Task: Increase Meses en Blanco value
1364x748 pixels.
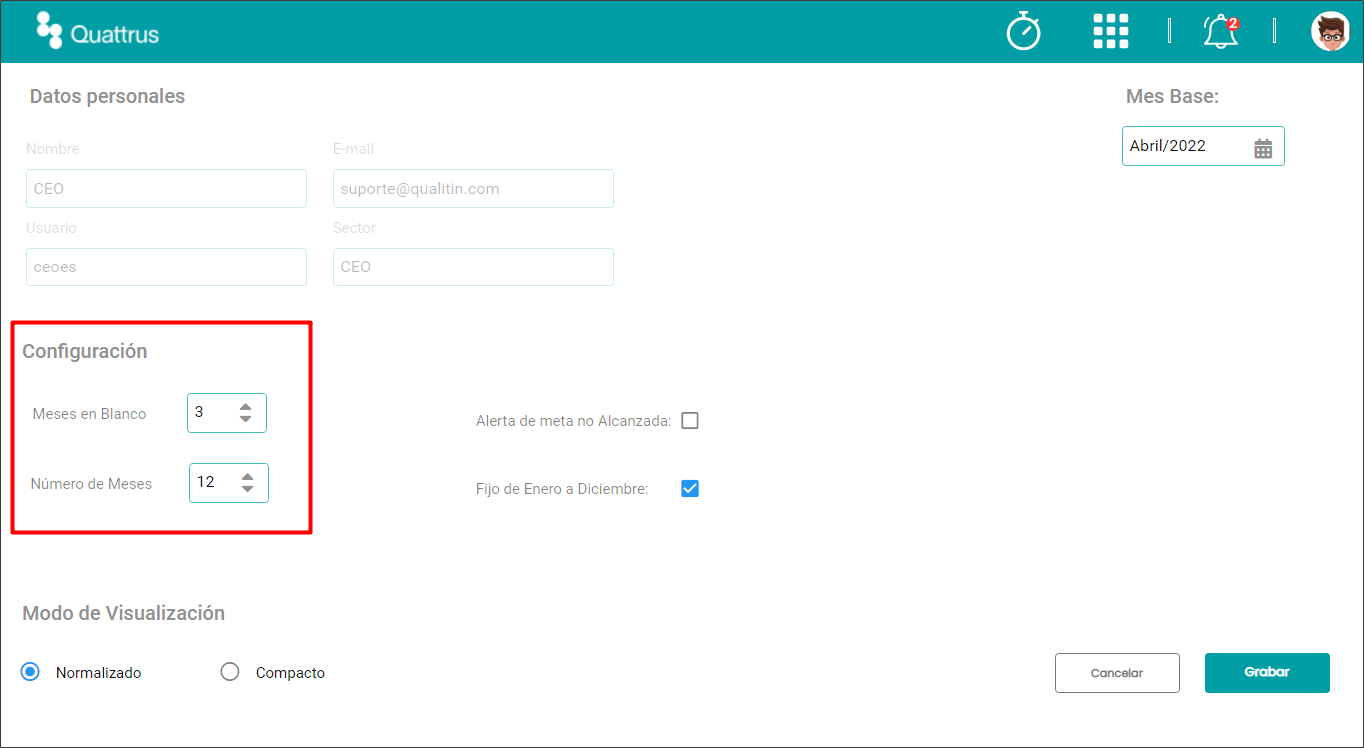Action: click(246, 406)
